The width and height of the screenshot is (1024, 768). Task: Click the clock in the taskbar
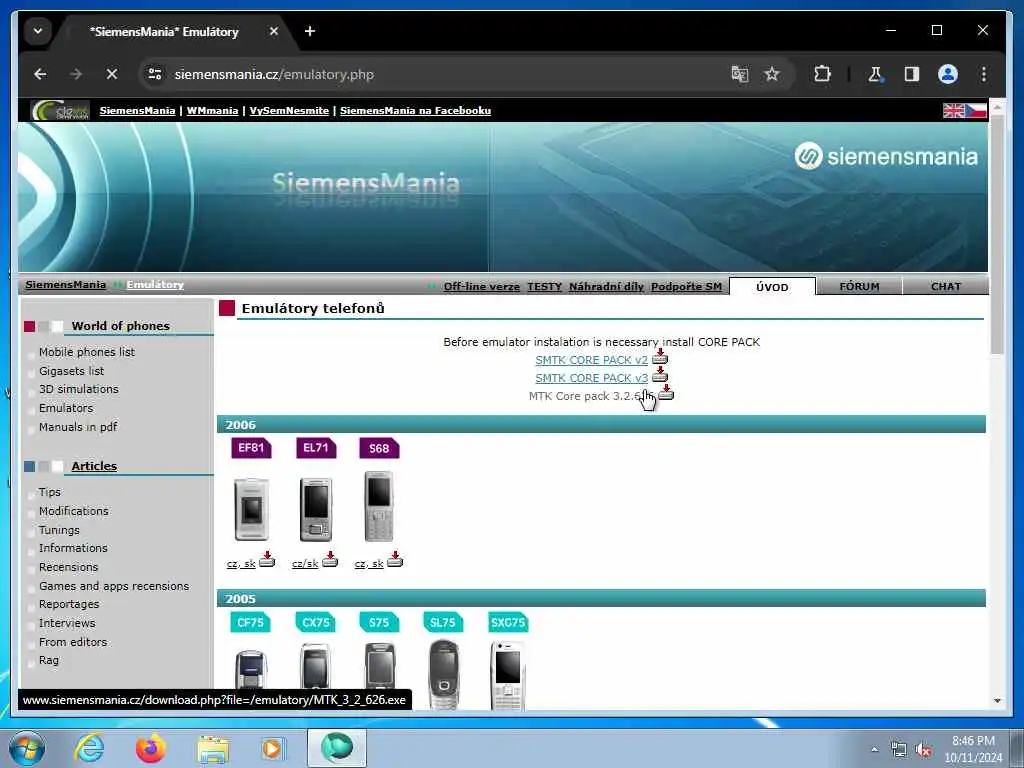click(x=973, y=749)
